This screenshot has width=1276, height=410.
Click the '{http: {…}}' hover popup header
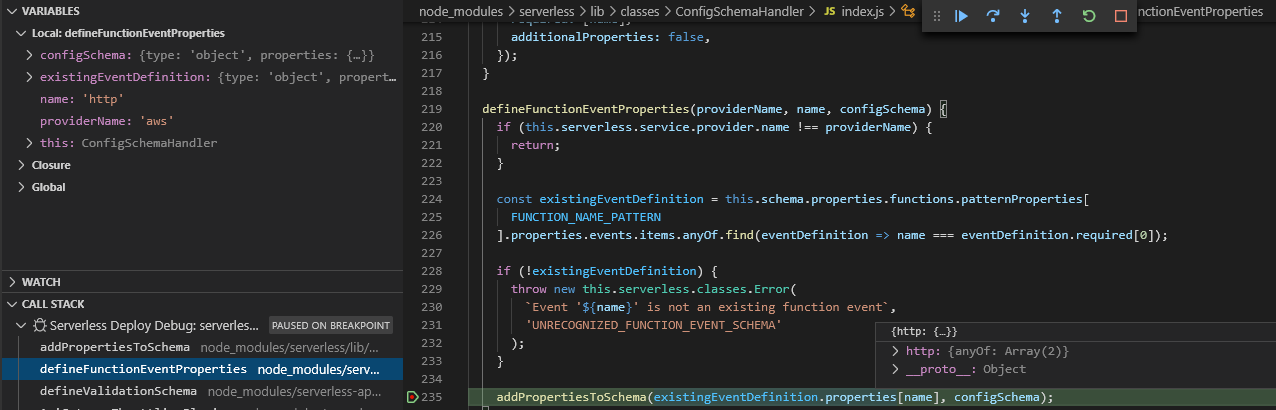(924, 331)
